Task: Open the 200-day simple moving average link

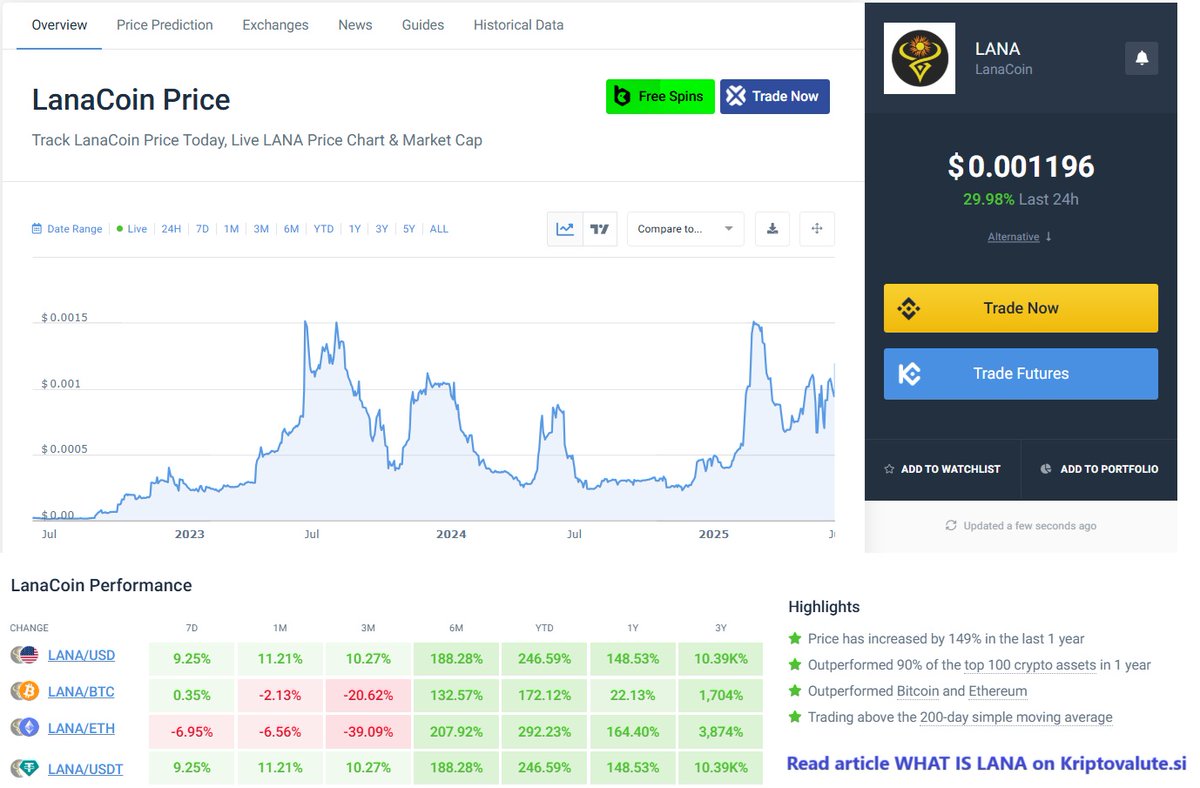Action: [x=1017, y=717]
